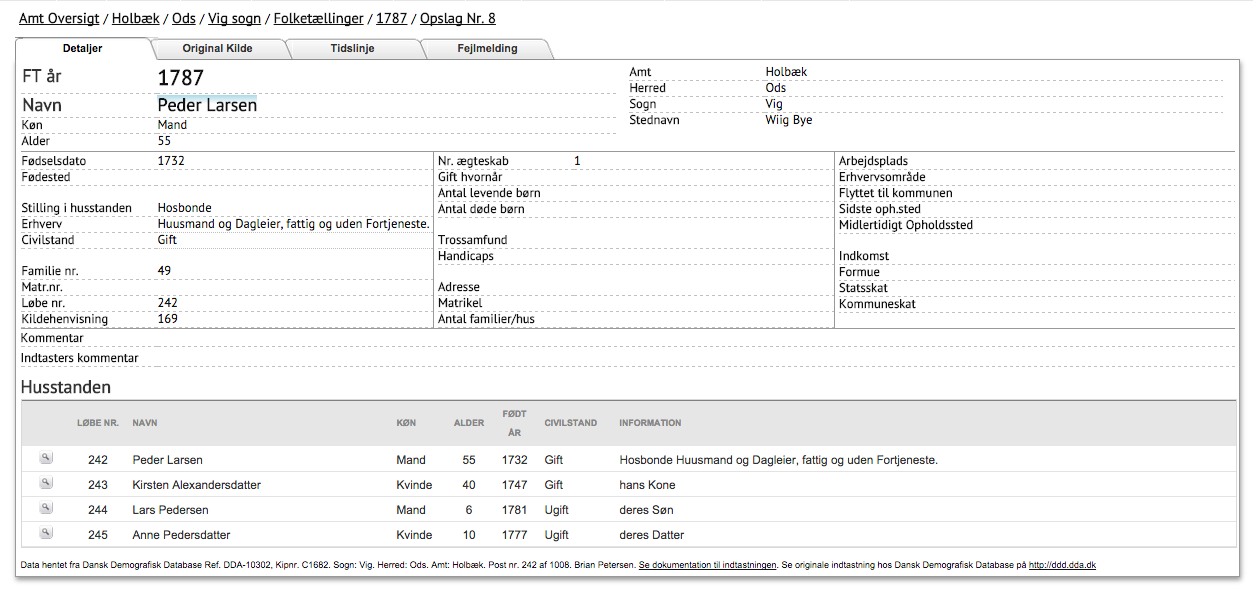Open 'Se dokumentation til indtastningen' link

[x=707, y=565]
